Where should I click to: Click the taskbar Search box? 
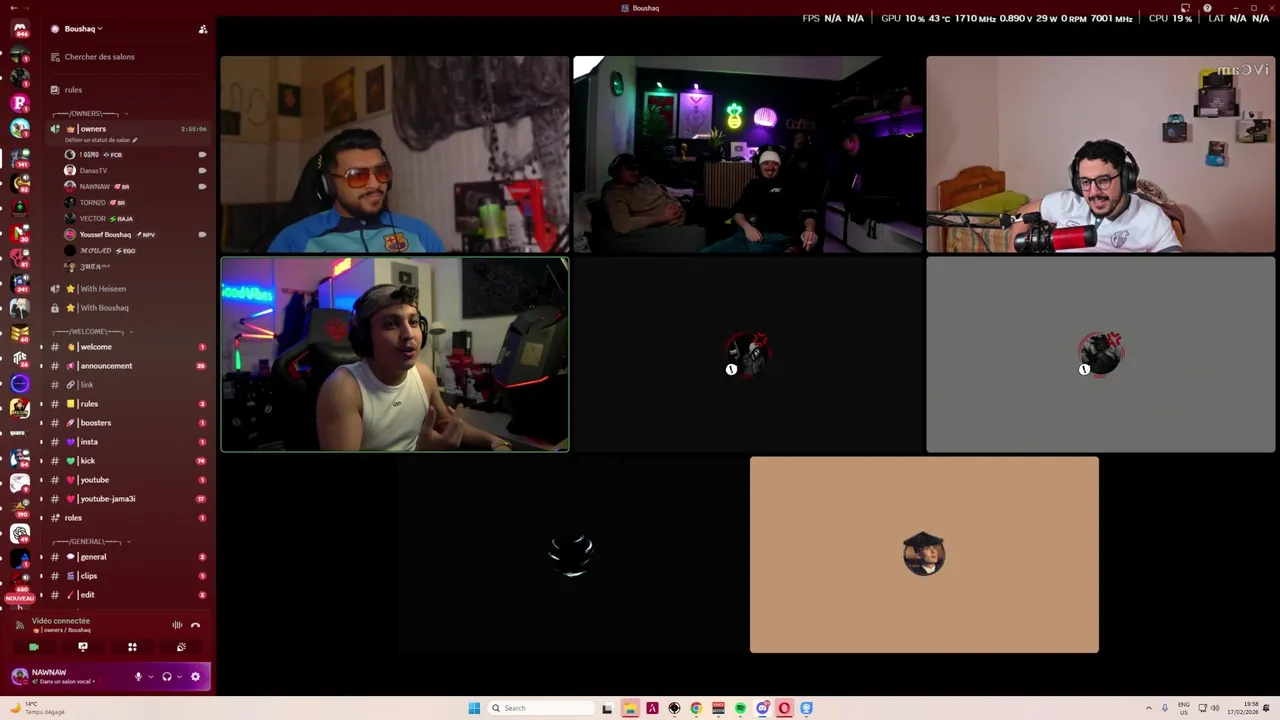click(540, 708)
